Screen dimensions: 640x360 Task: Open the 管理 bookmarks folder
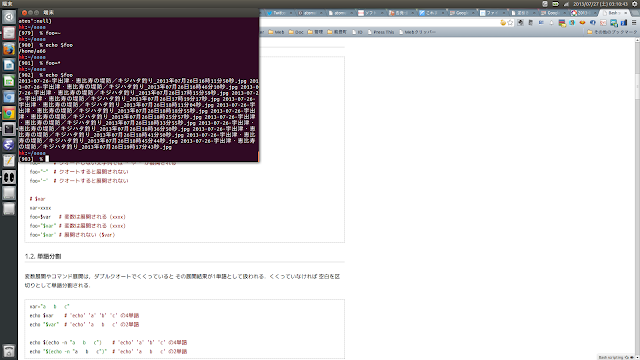click(x=316, y=32)
